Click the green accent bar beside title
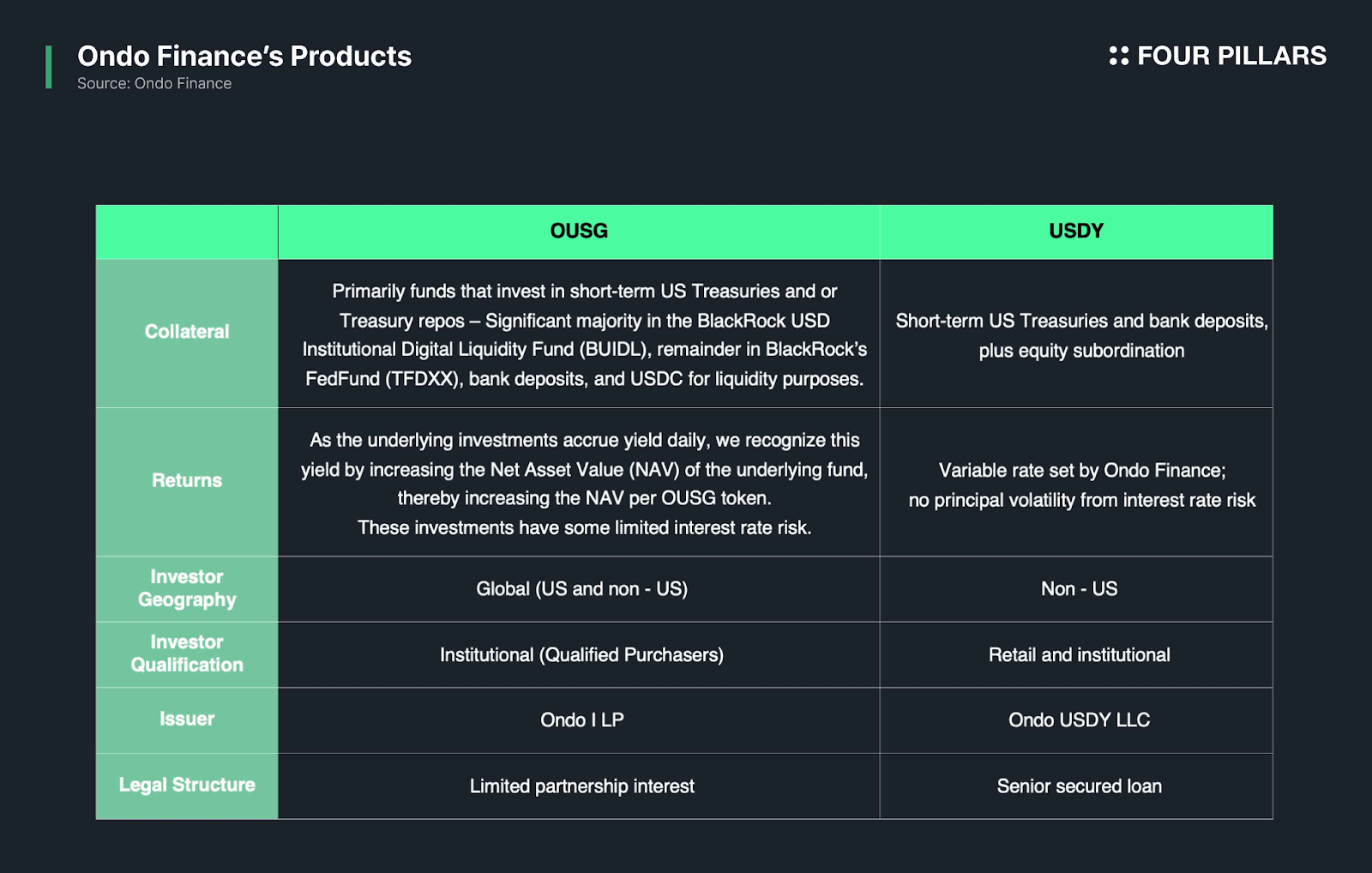Viewport: 1372px width, 873px height. [x=49, y=67]
